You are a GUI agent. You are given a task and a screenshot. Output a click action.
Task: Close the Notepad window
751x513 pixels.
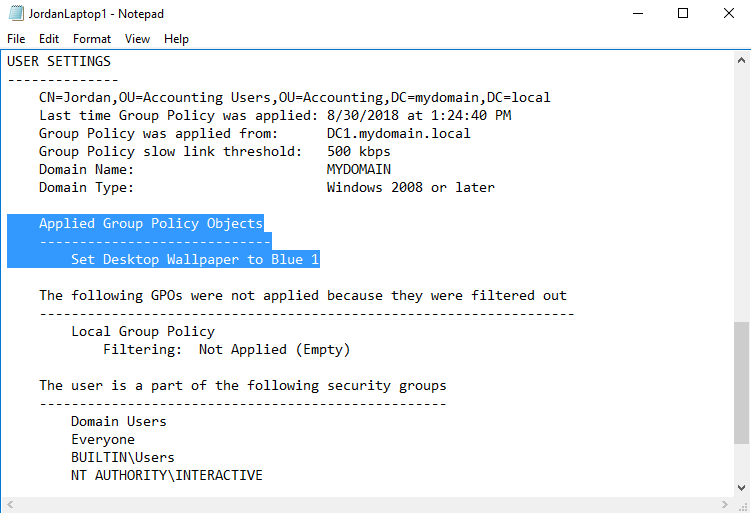coord(728,14)
